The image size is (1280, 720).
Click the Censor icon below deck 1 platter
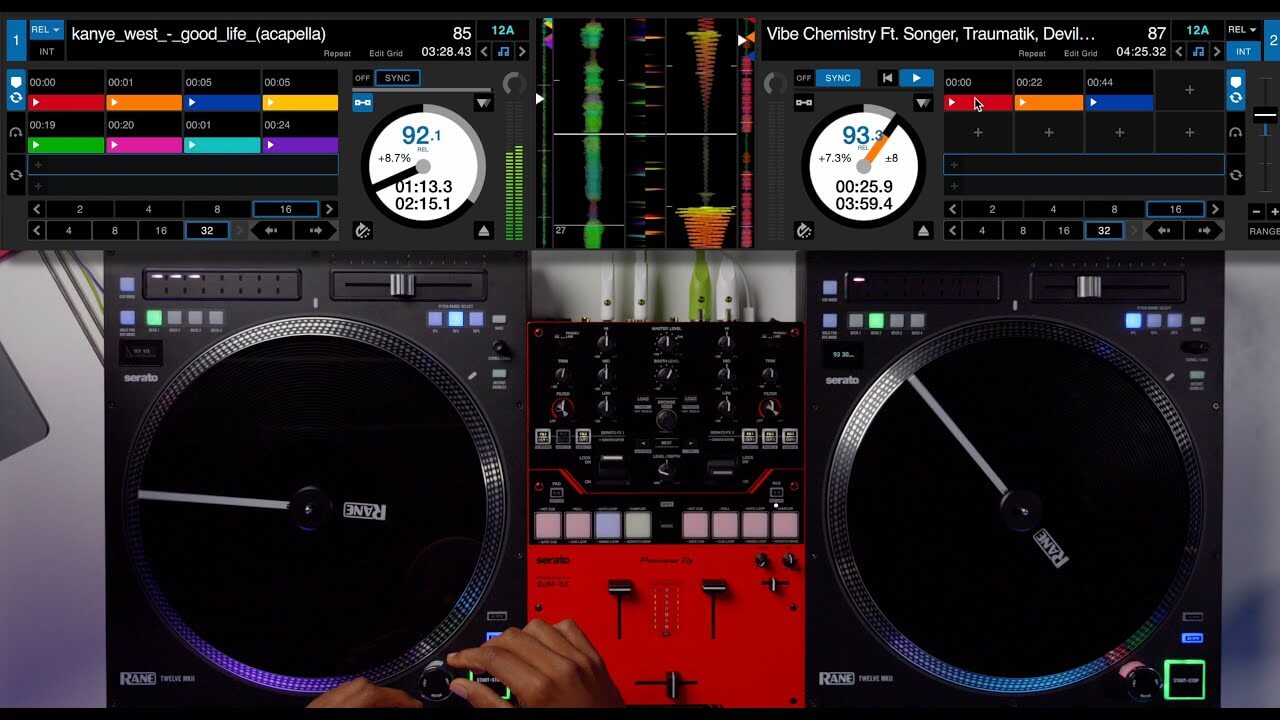(362, 231)
